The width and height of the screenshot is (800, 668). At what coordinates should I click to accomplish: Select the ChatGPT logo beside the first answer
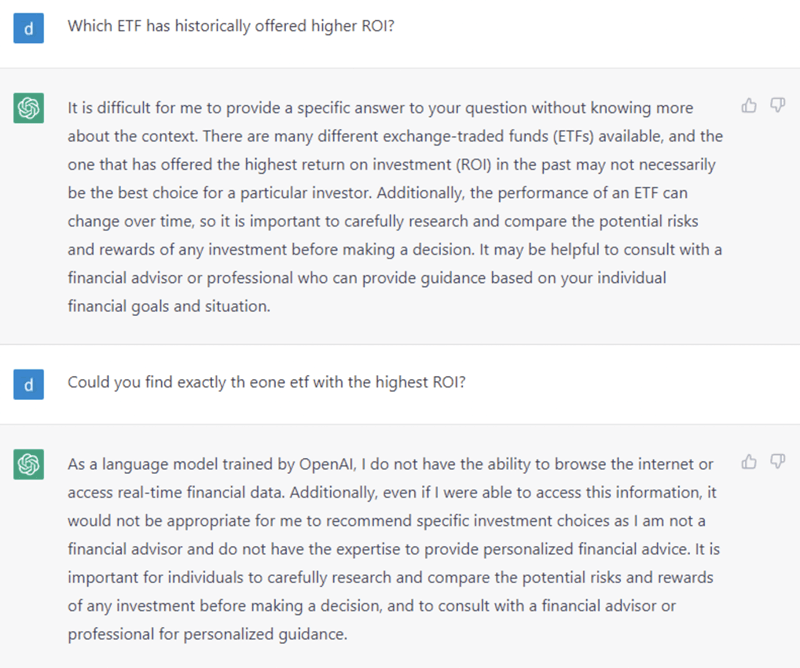point(29,108)
